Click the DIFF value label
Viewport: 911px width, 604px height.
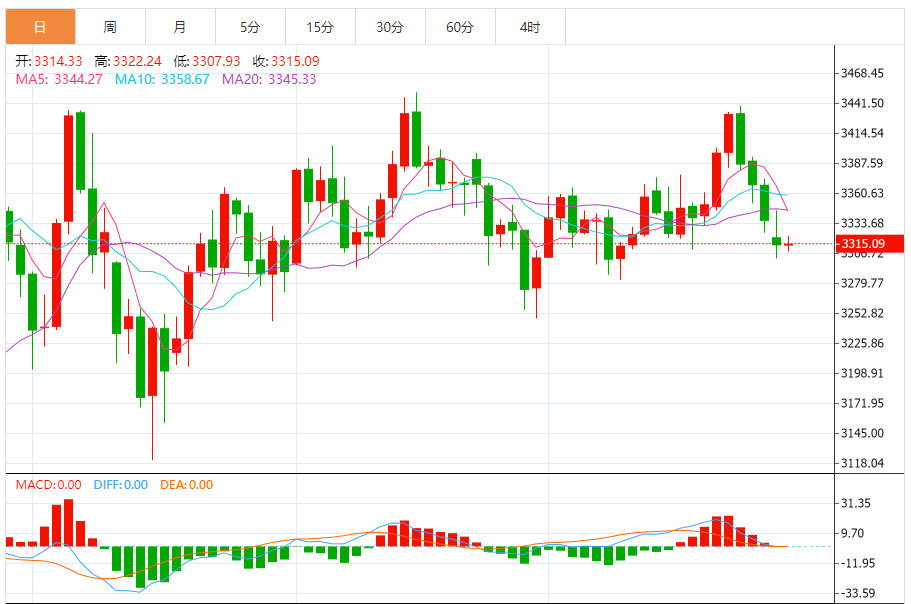coord(121,484)
